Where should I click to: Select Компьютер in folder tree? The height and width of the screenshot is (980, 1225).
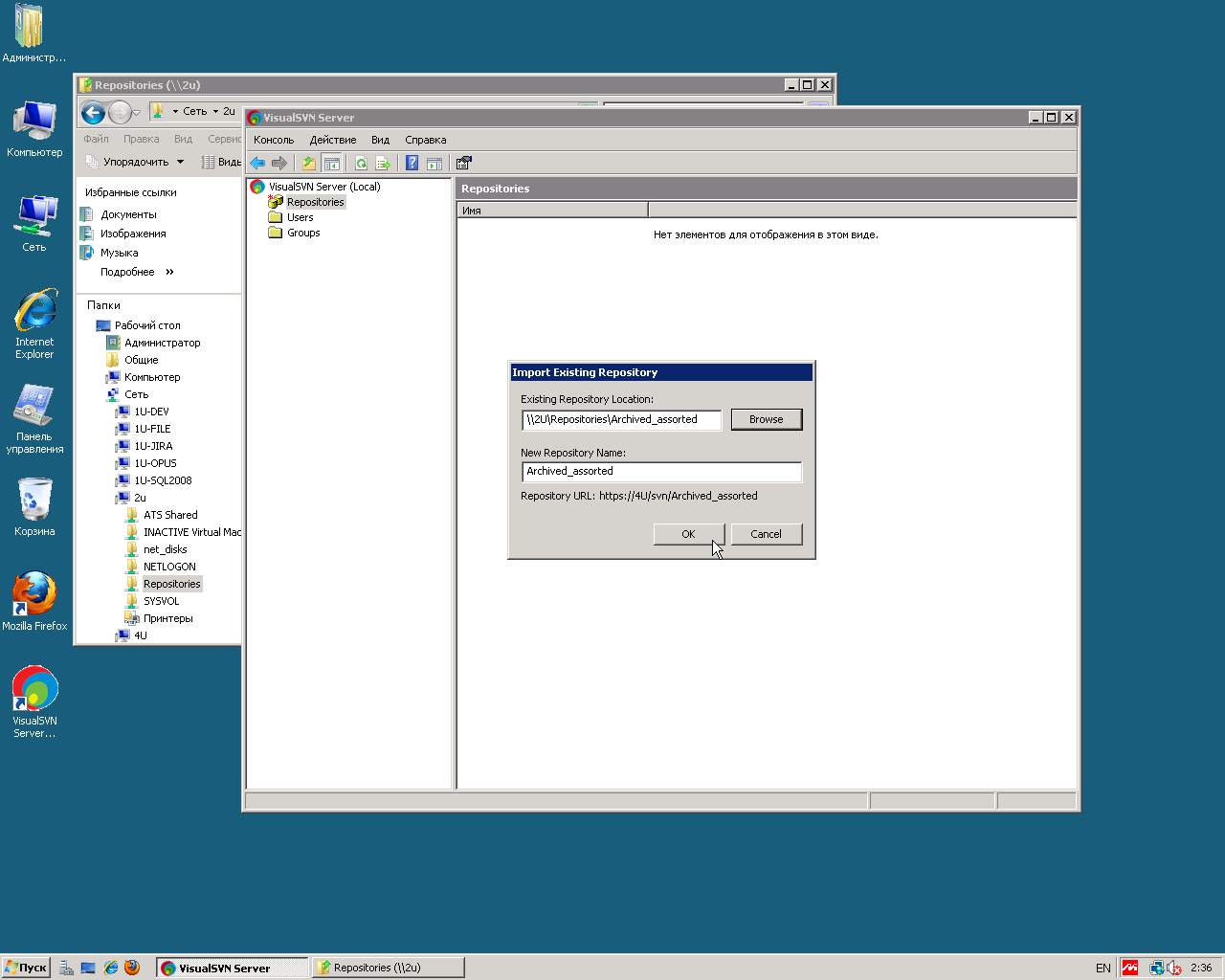point(152,377)
